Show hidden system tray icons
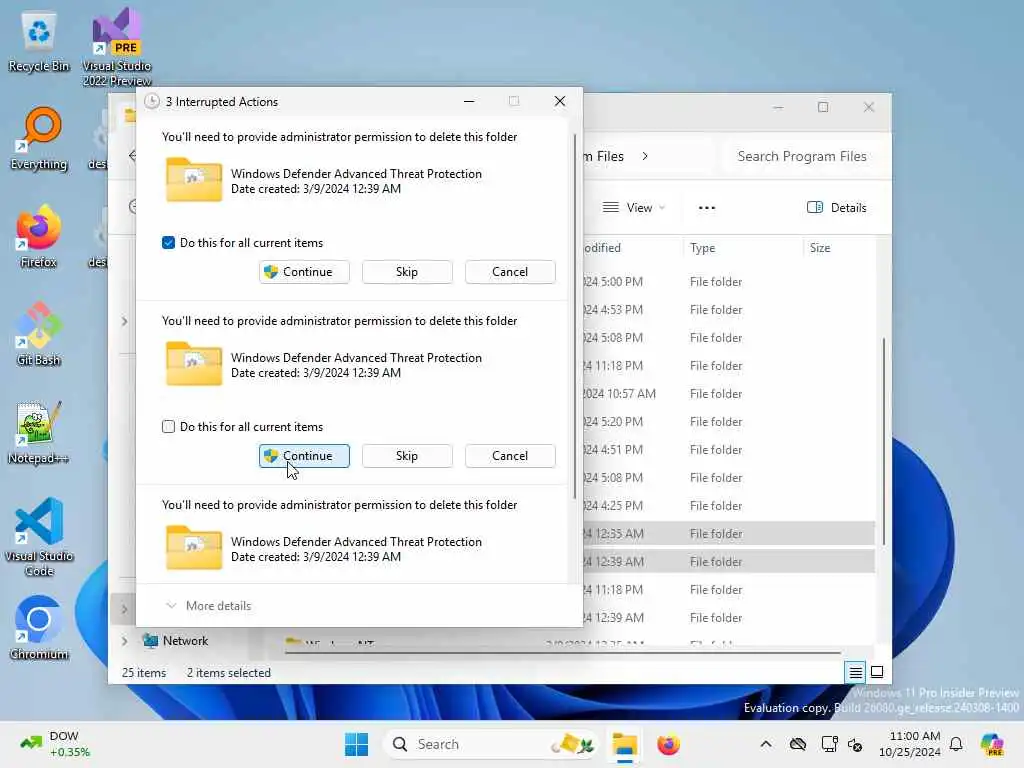Viewport: 1024px width, 768px height. (766, 744)
